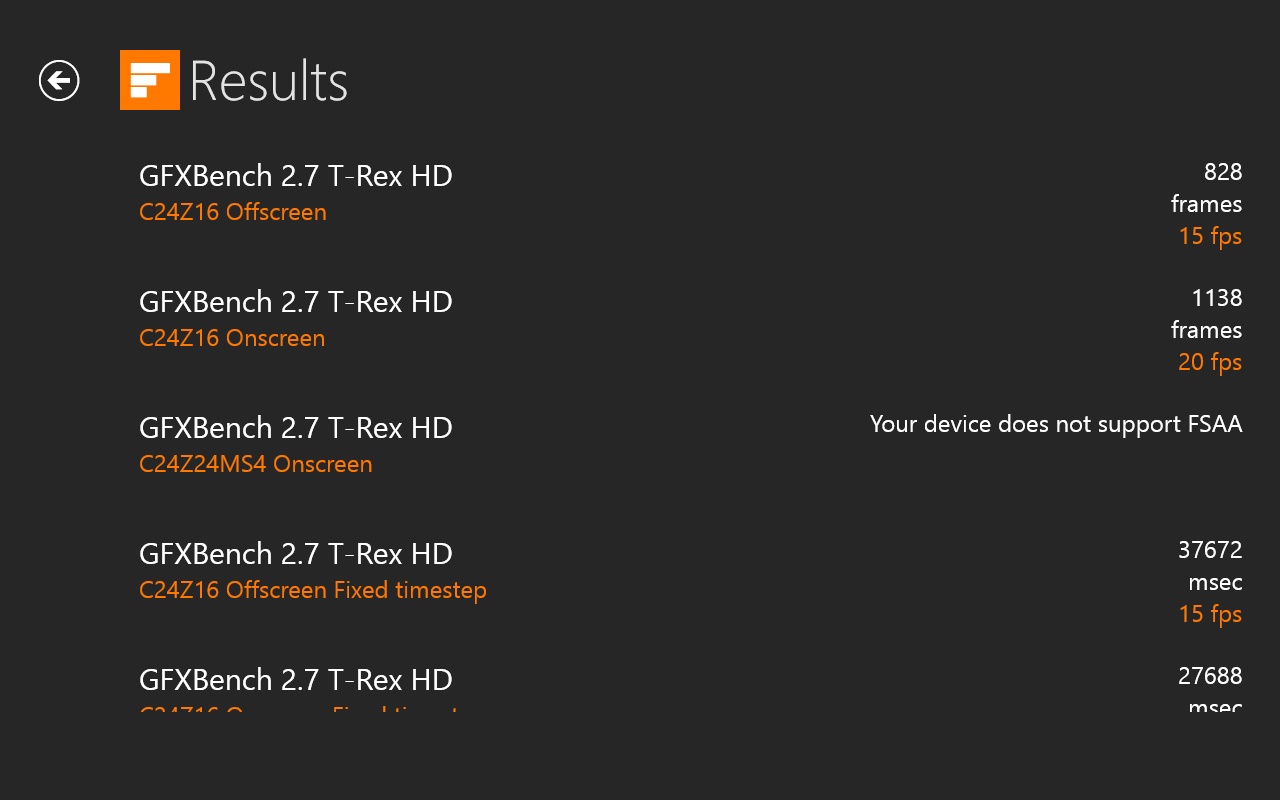Select the plain C24Z16 Offscreen subtitle
Viewport: 1280px width, 800px height.
click(x=233, y=212)
